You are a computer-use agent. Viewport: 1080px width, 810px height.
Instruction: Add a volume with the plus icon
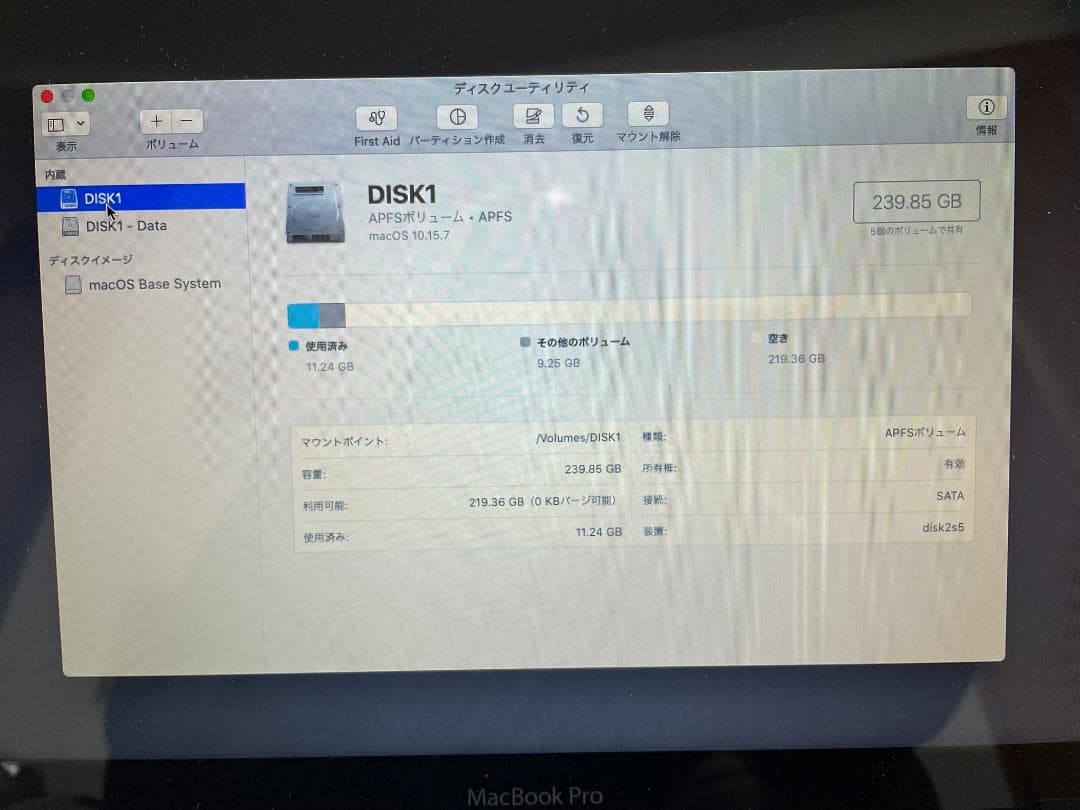click(156, 120)
